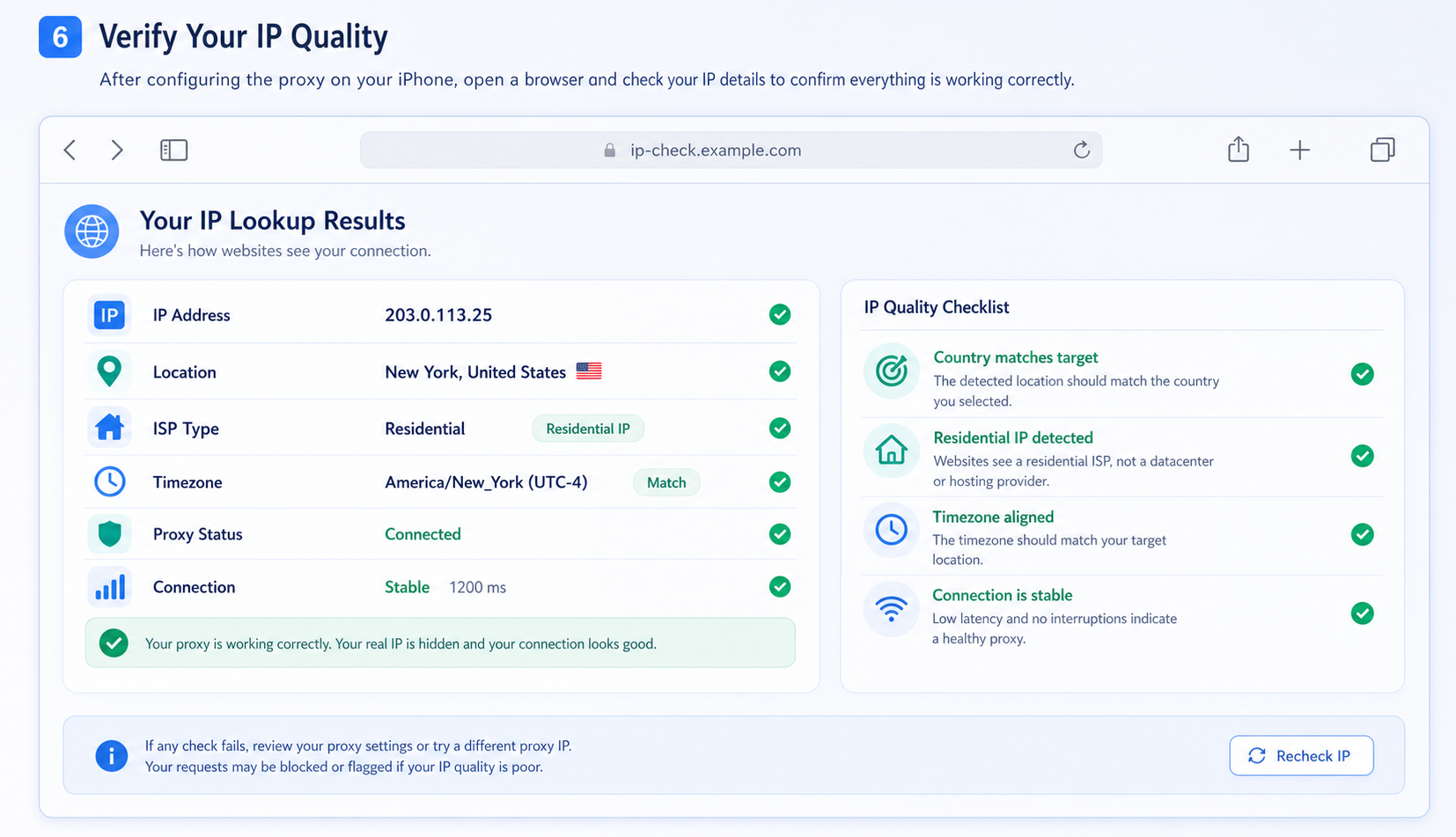Click the checkmark for Timezone aligned
Screen dimensions: 1456x837
click(1363, 534)
